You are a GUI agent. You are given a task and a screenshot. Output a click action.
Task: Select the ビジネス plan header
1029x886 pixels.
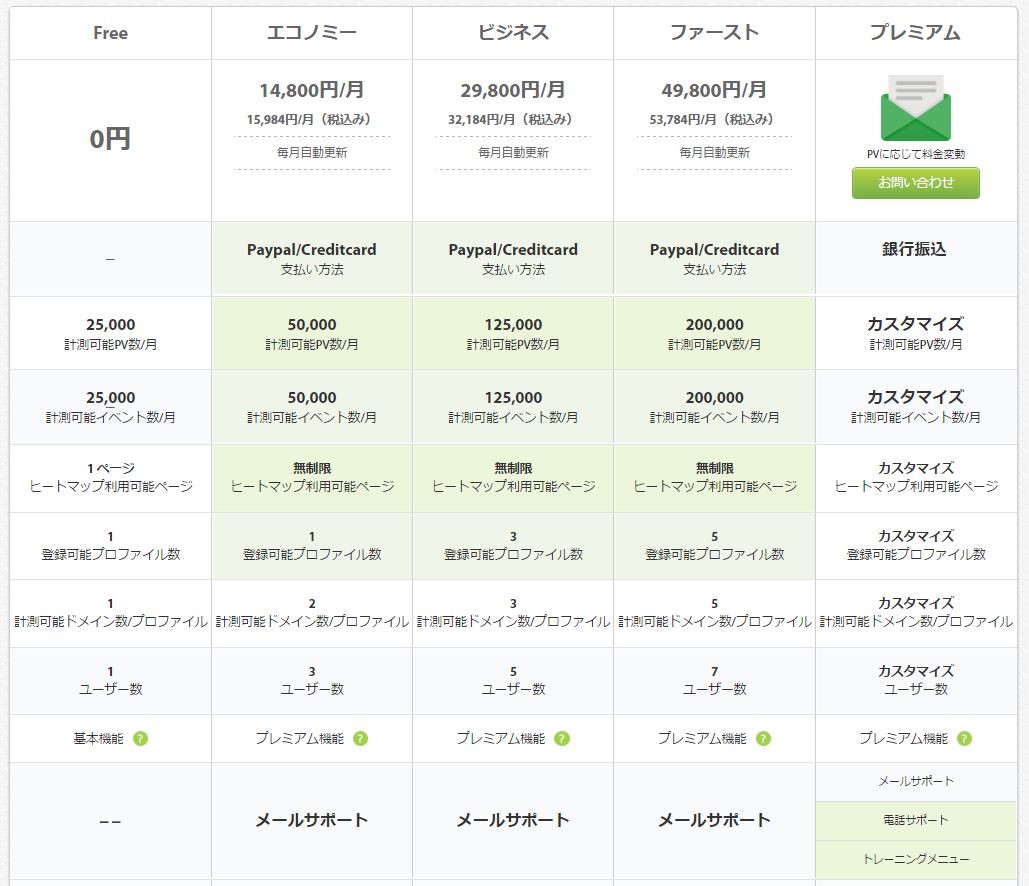[513, 33]
